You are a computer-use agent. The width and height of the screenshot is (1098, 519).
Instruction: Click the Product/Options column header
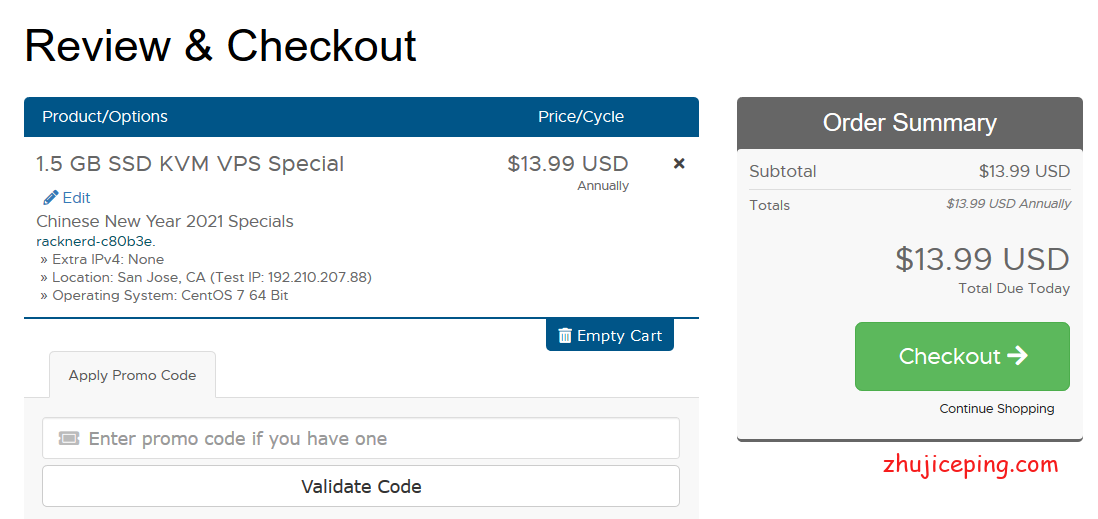point(105,116)
